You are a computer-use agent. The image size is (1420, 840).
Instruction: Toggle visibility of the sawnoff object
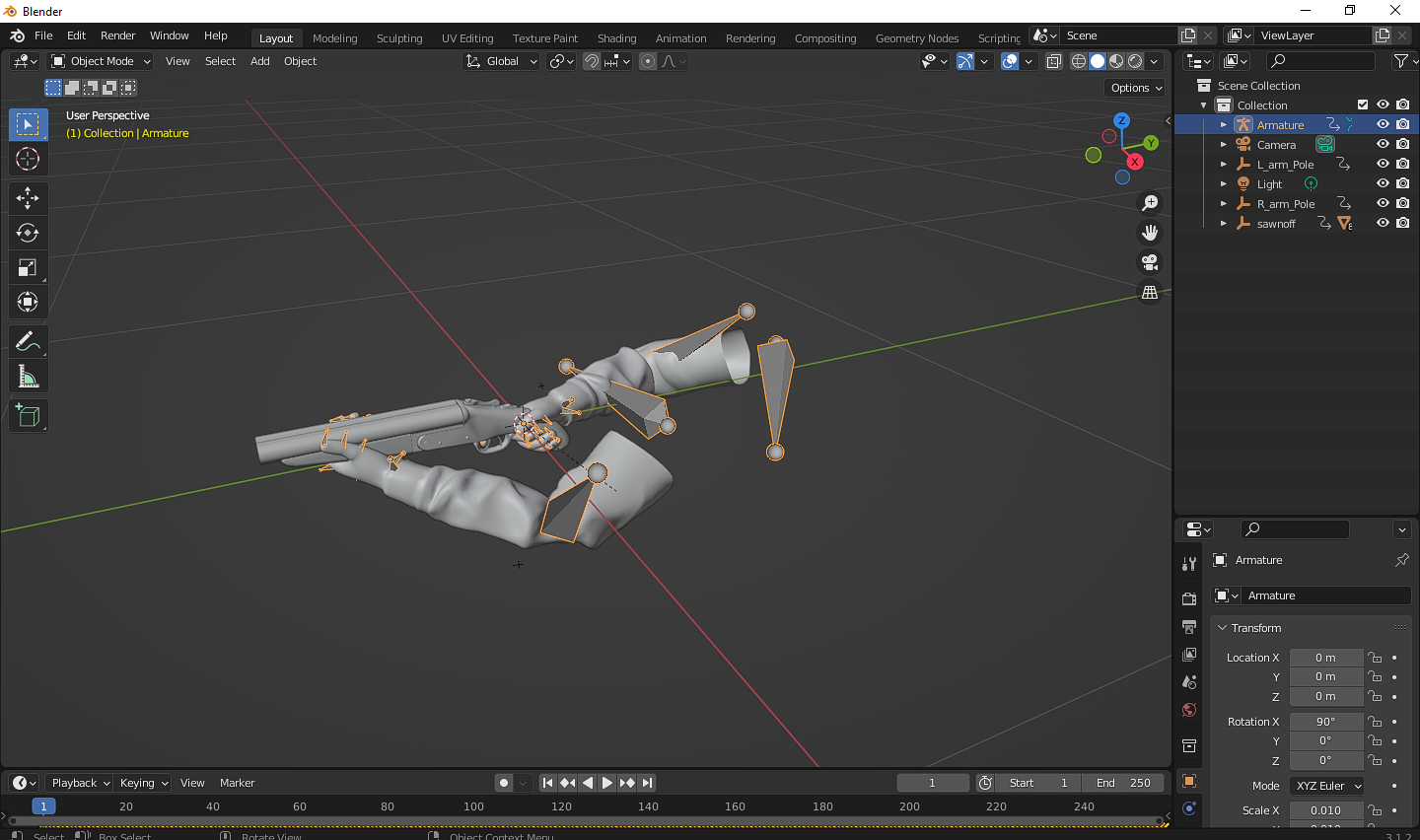click(x=1383, y=223)
